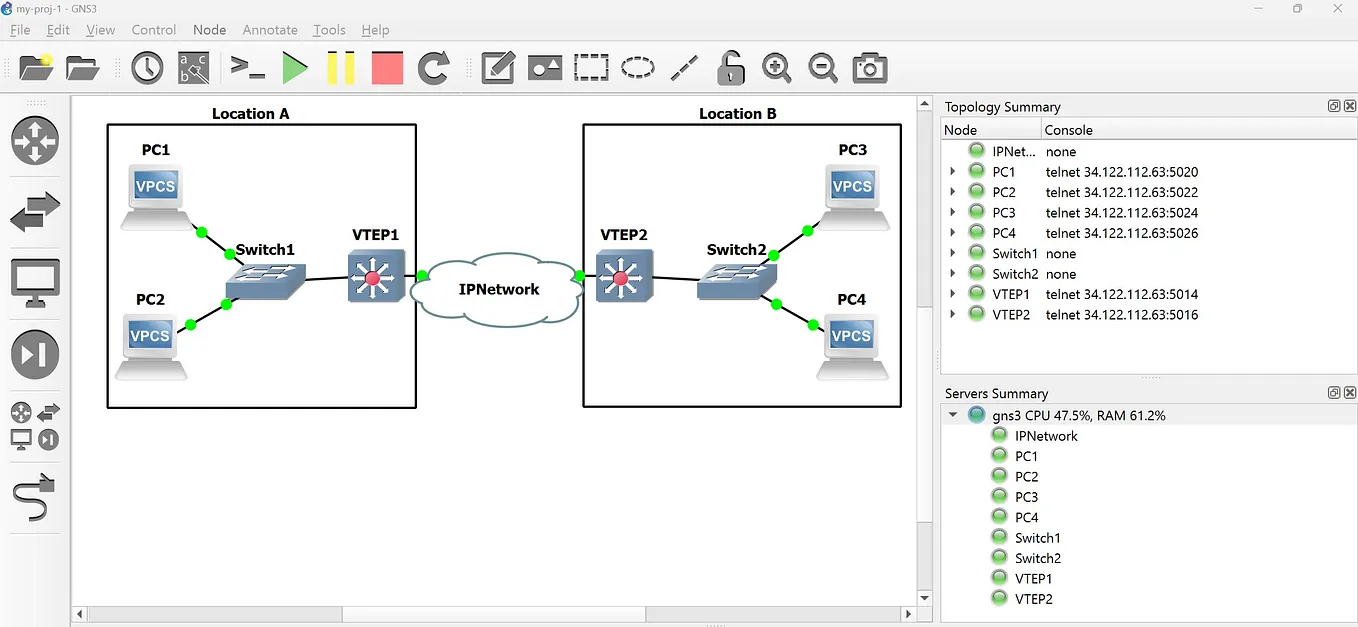Toggle the lock icon for items

pos(730,67)
